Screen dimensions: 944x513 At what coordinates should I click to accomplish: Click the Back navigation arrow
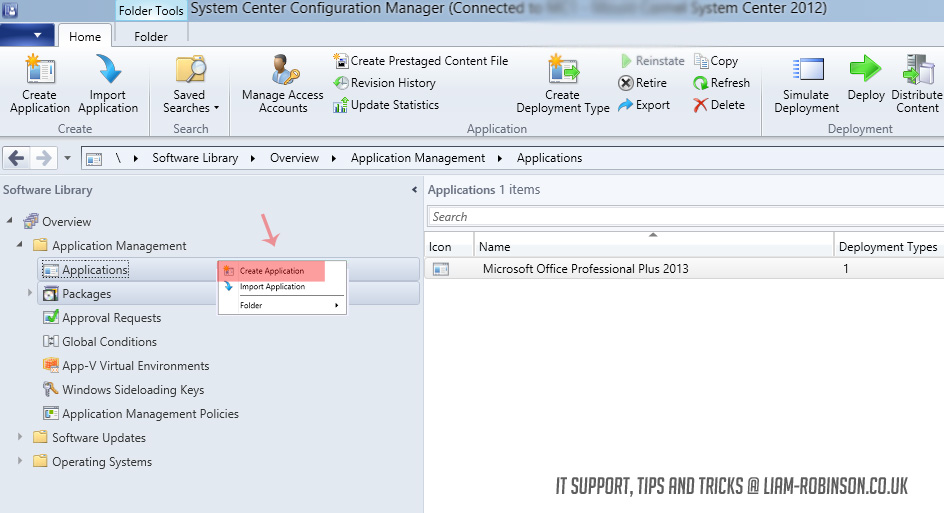(x=17, y=158)
